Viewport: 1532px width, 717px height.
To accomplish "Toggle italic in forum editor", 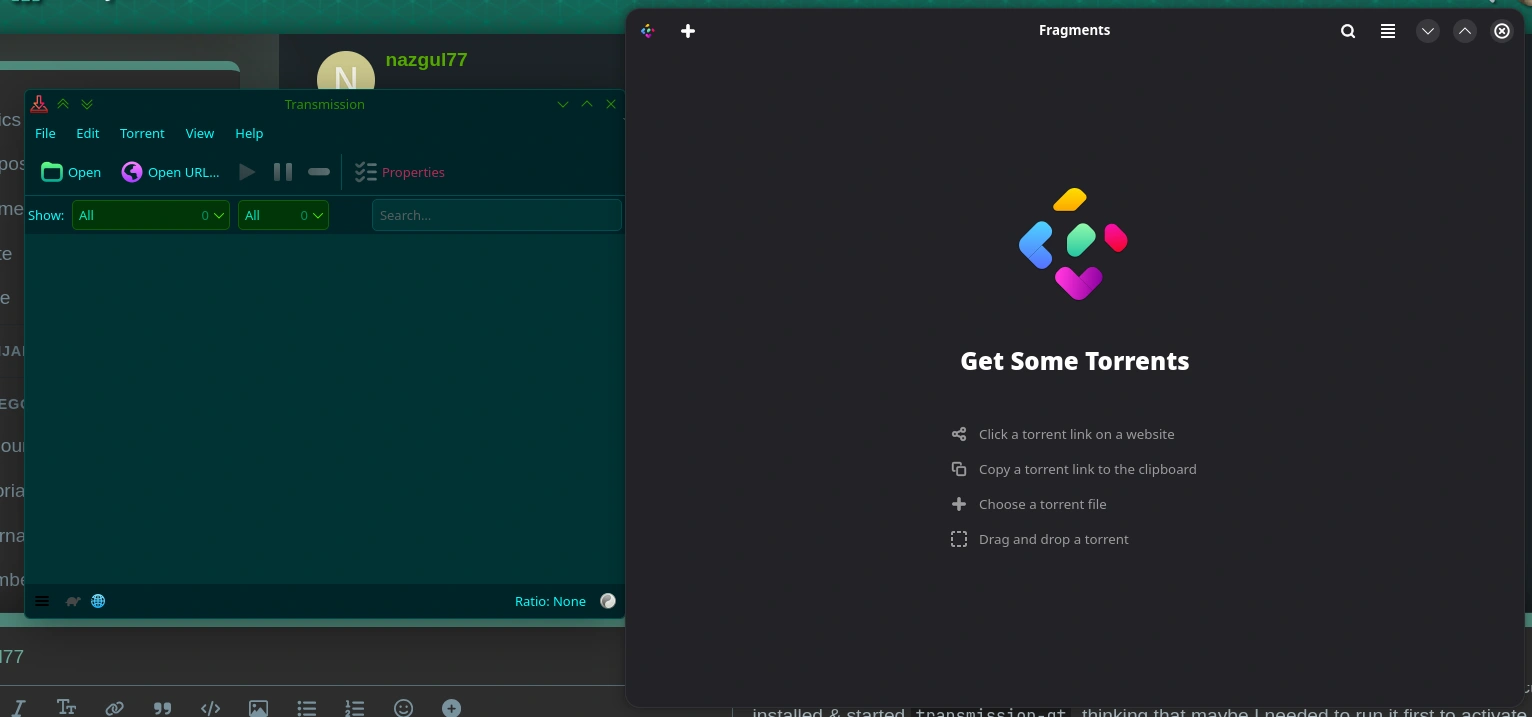I will tap(19, 708).
